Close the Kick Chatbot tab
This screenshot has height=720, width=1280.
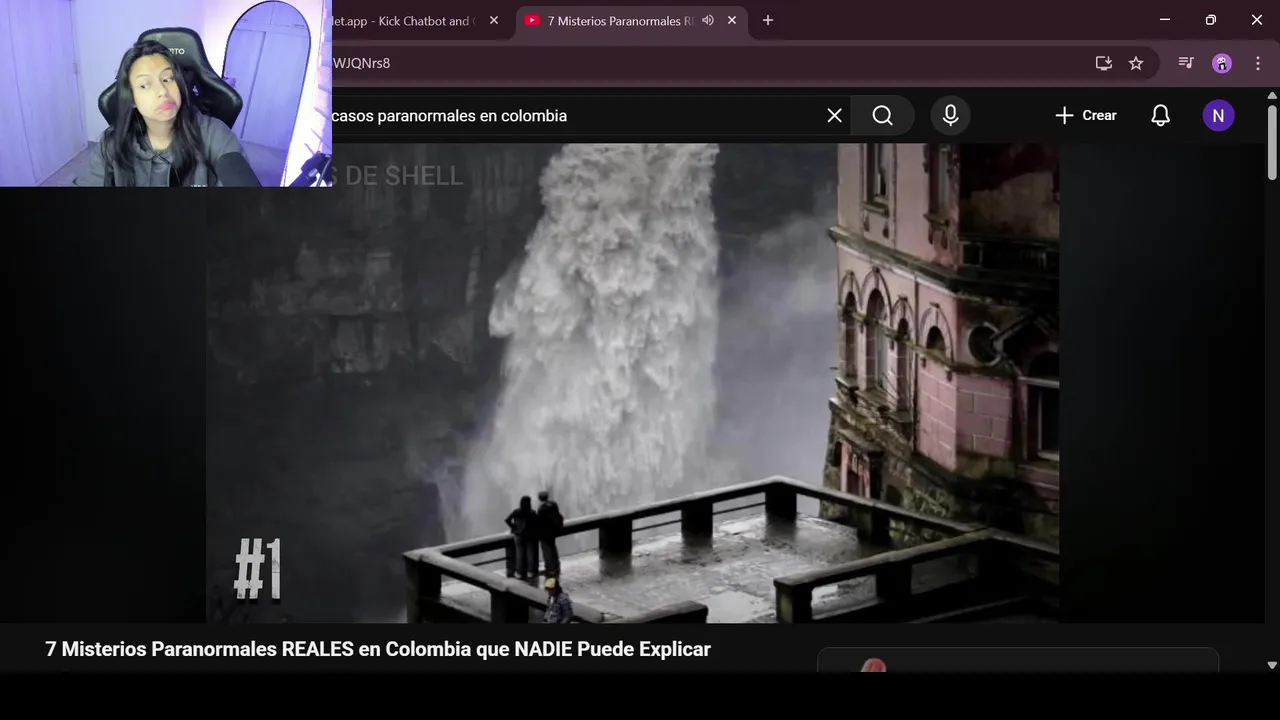click(x=494, y=20)
